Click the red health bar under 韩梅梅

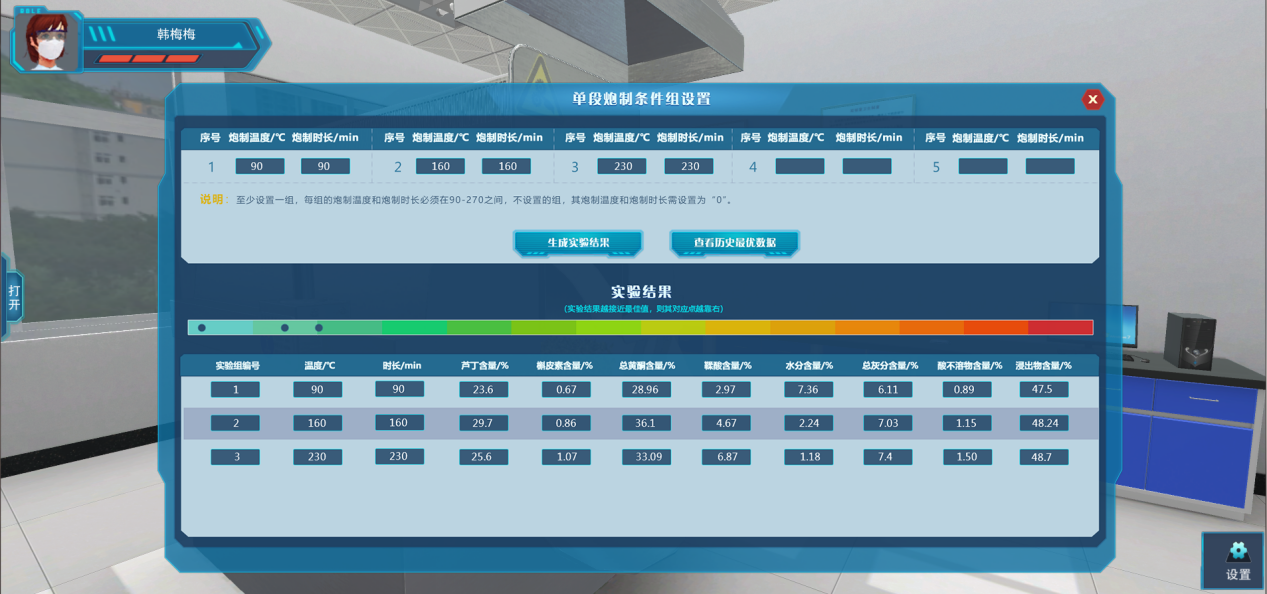click(x=148, y=59)
